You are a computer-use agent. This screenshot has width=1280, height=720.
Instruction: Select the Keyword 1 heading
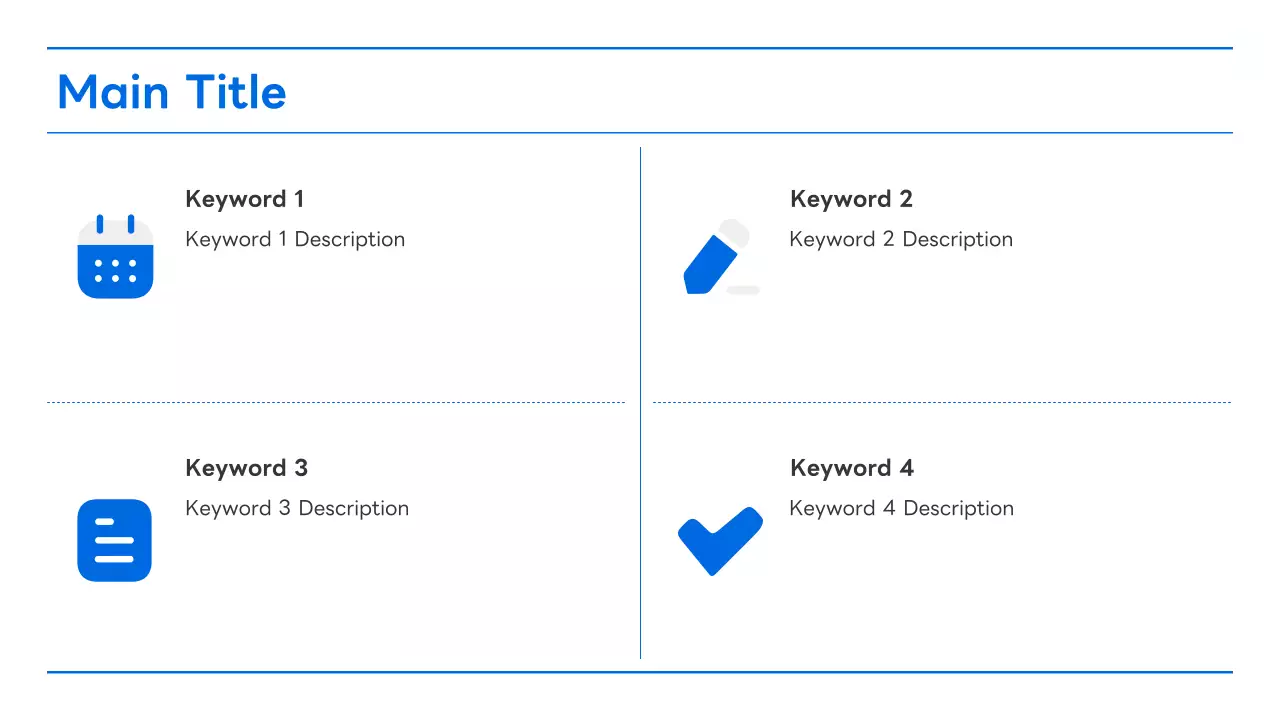(x=244, y=199)
